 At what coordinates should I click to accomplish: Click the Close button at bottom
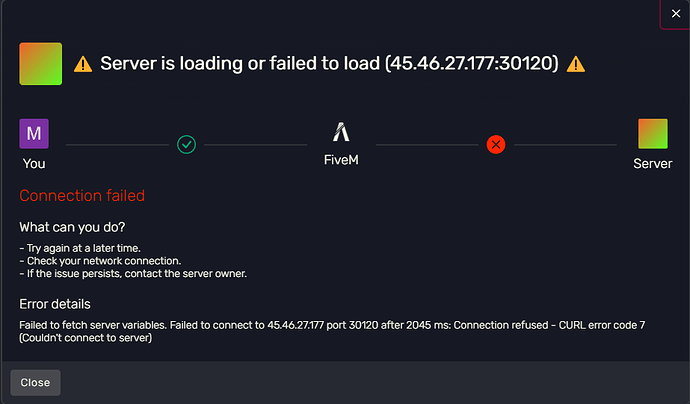coord(35,382)
